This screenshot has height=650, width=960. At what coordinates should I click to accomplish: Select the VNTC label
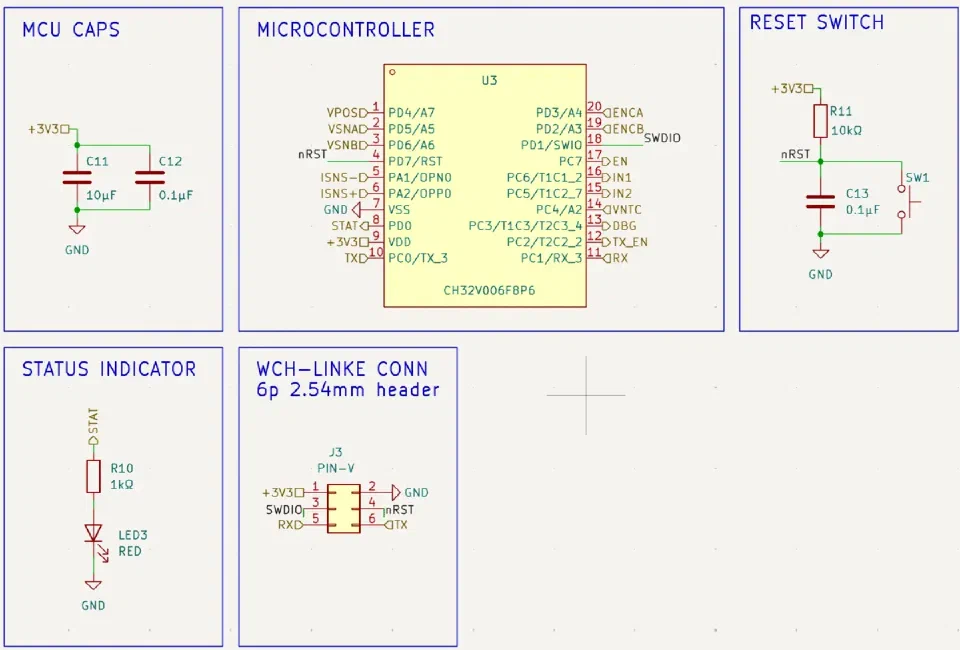[x=622, y=210]
